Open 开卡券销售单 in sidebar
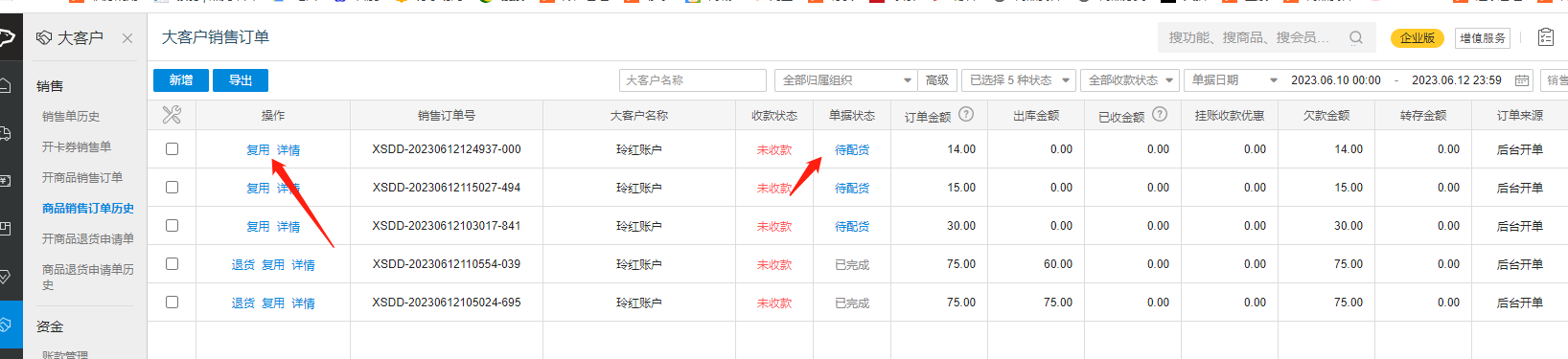 pos(77,147)
